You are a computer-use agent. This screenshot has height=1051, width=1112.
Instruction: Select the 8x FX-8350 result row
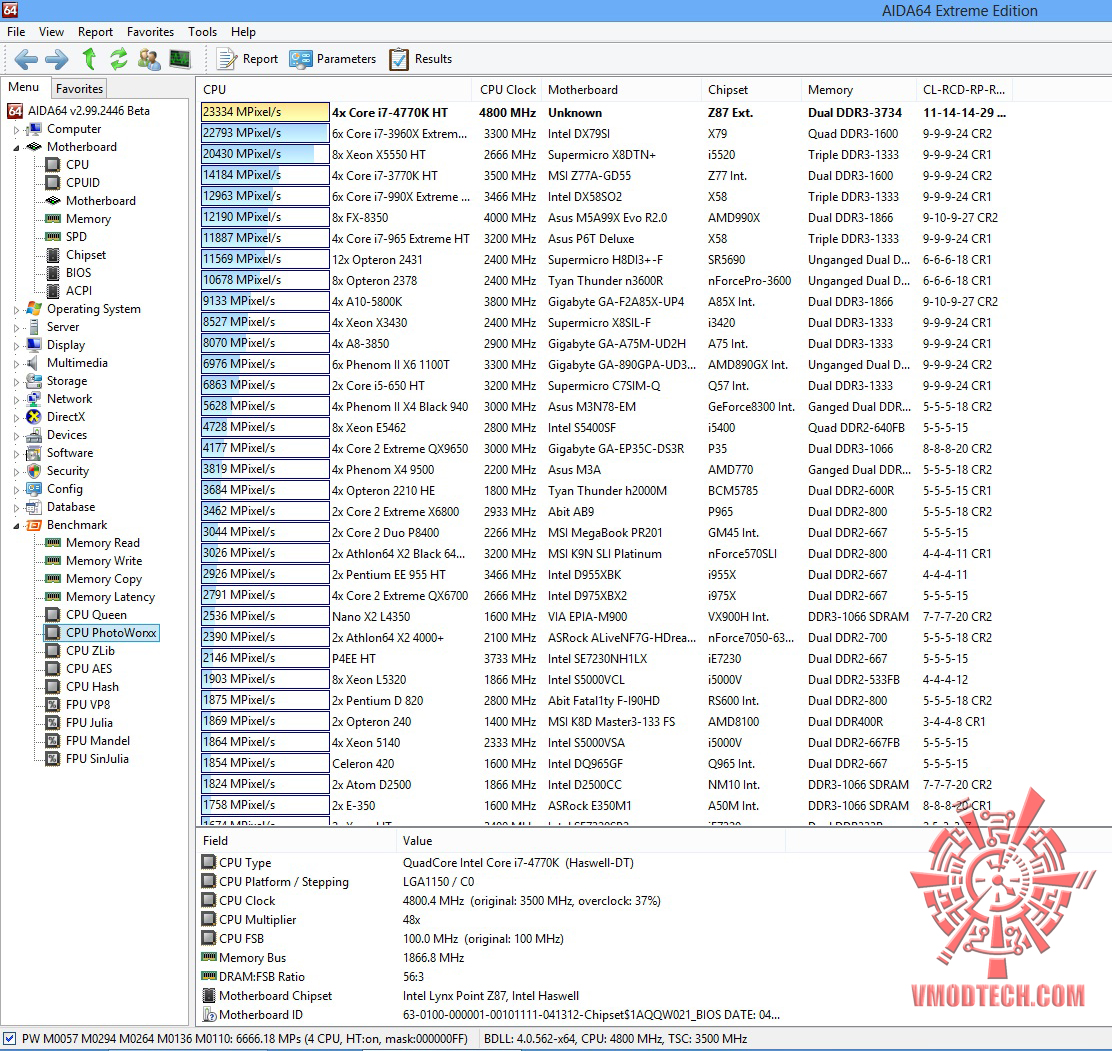coord(604,218)
